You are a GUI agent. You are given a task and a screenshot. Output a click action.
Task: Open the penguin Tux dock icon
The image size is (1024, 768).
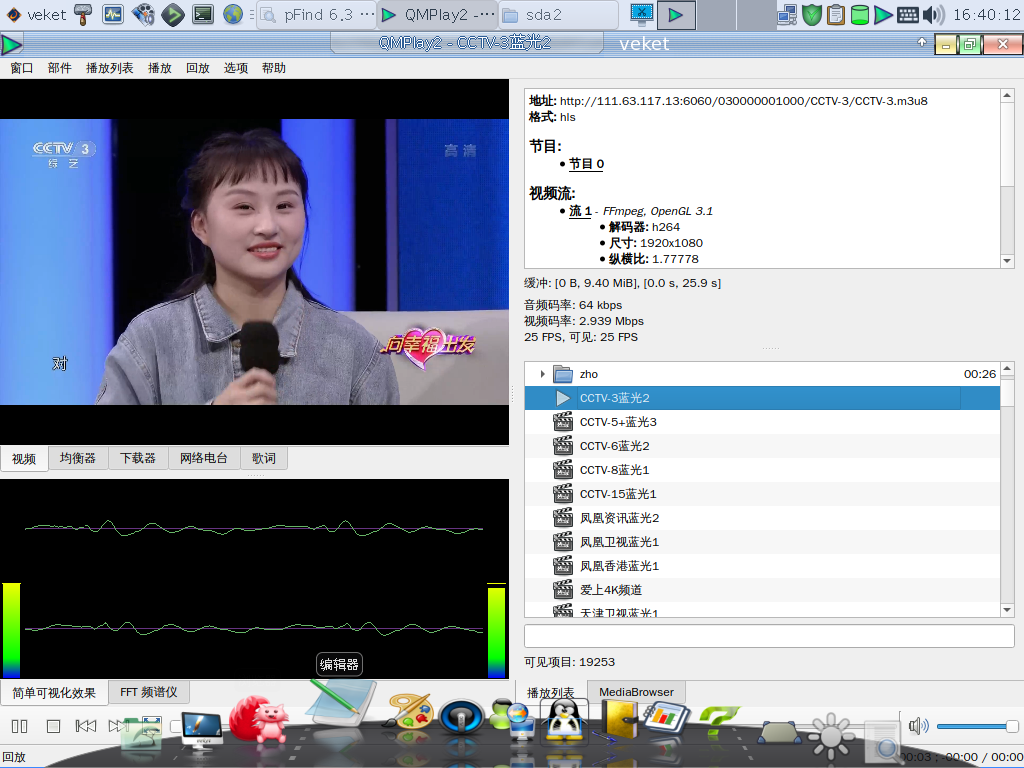click(564, 719)
